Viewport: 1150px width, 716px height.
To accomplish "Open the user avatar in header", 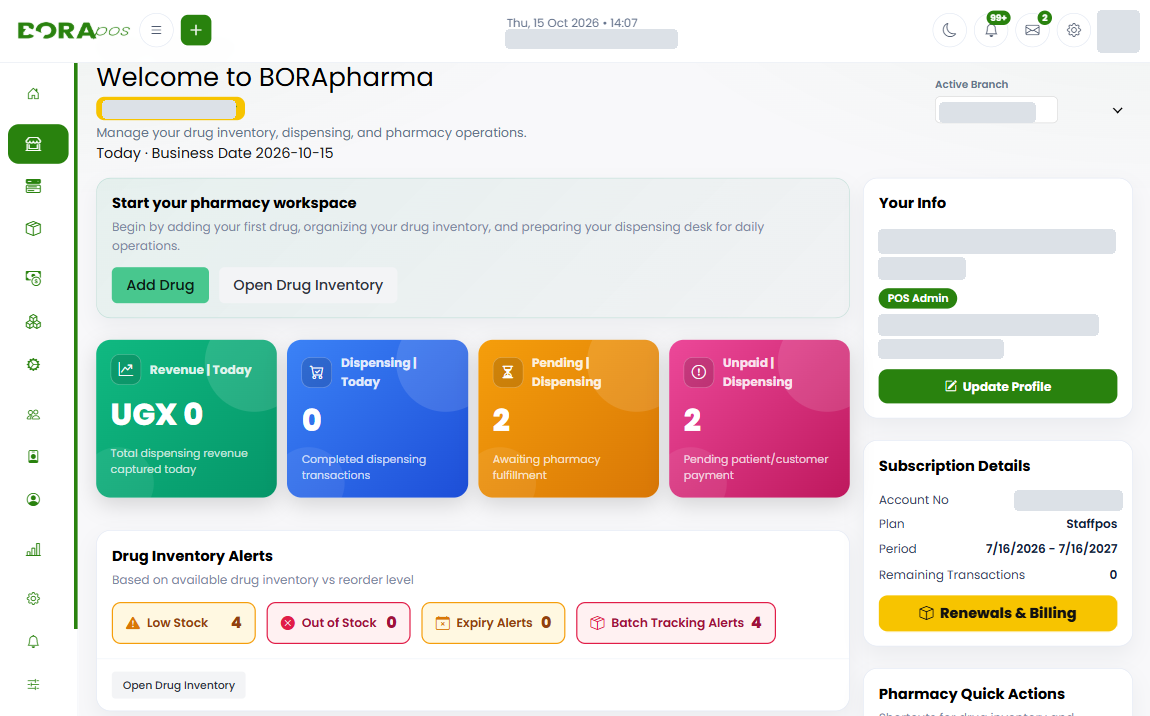I will (x=1118, y=31).
